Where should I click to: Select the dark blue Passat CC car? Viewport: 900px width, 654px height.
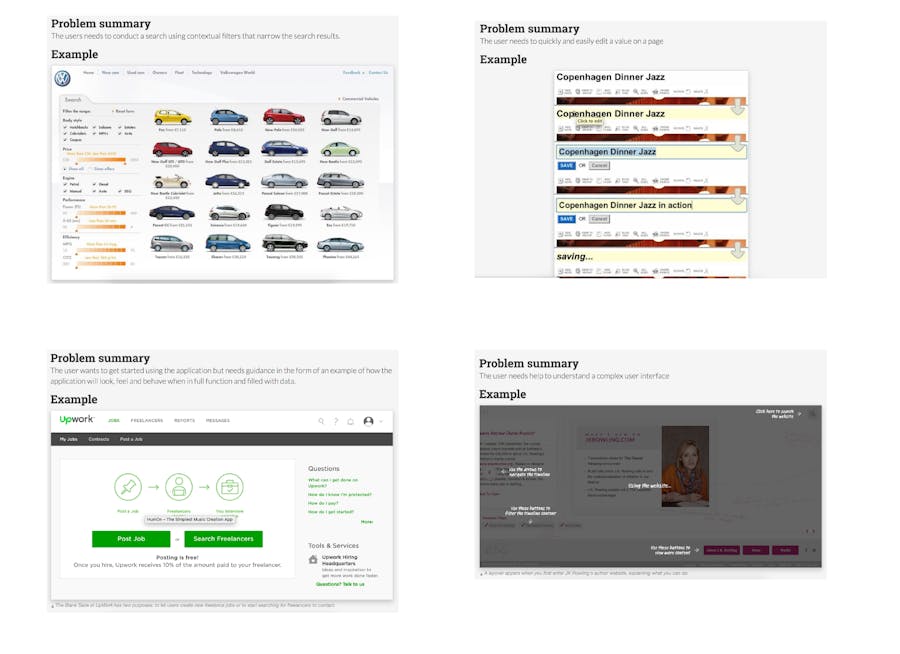coord(172,213)
